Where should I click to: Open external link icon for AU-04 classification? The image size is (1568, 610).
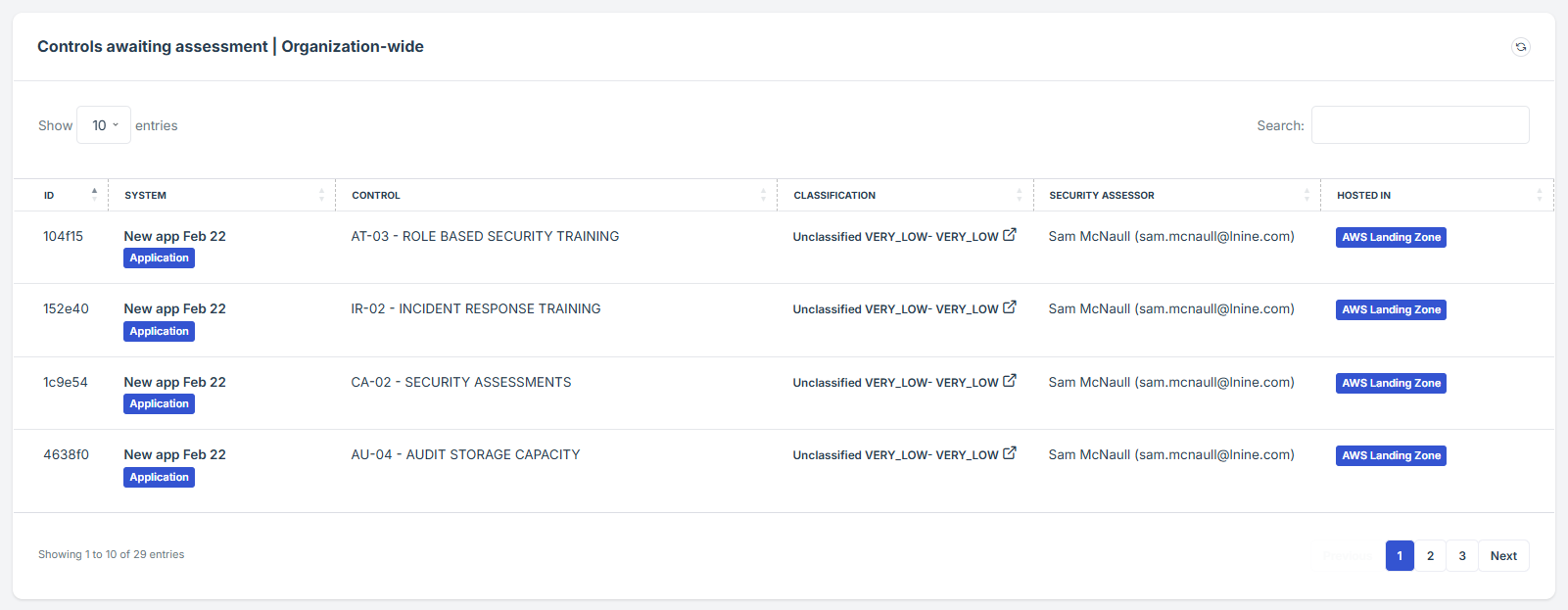(x=1010, y=453)
